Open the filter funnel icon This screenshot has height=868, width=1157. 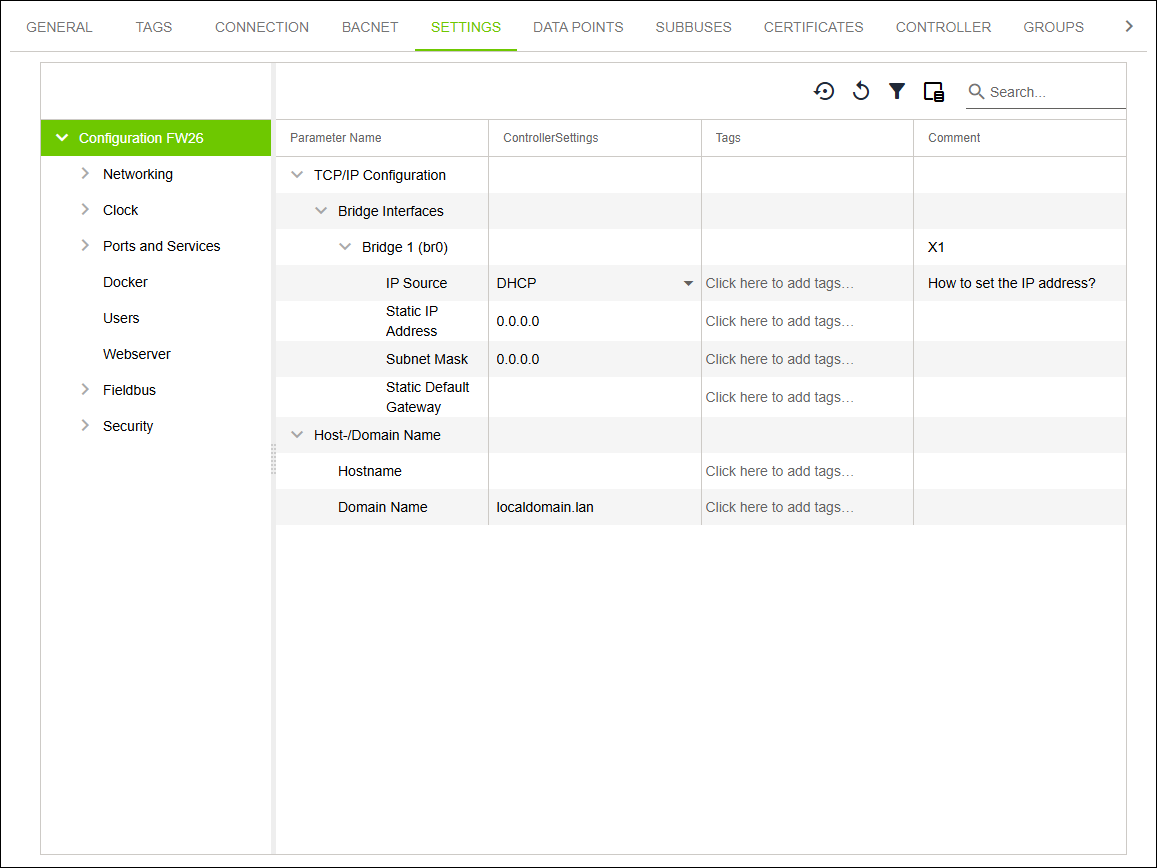click(x=897, y=92)
